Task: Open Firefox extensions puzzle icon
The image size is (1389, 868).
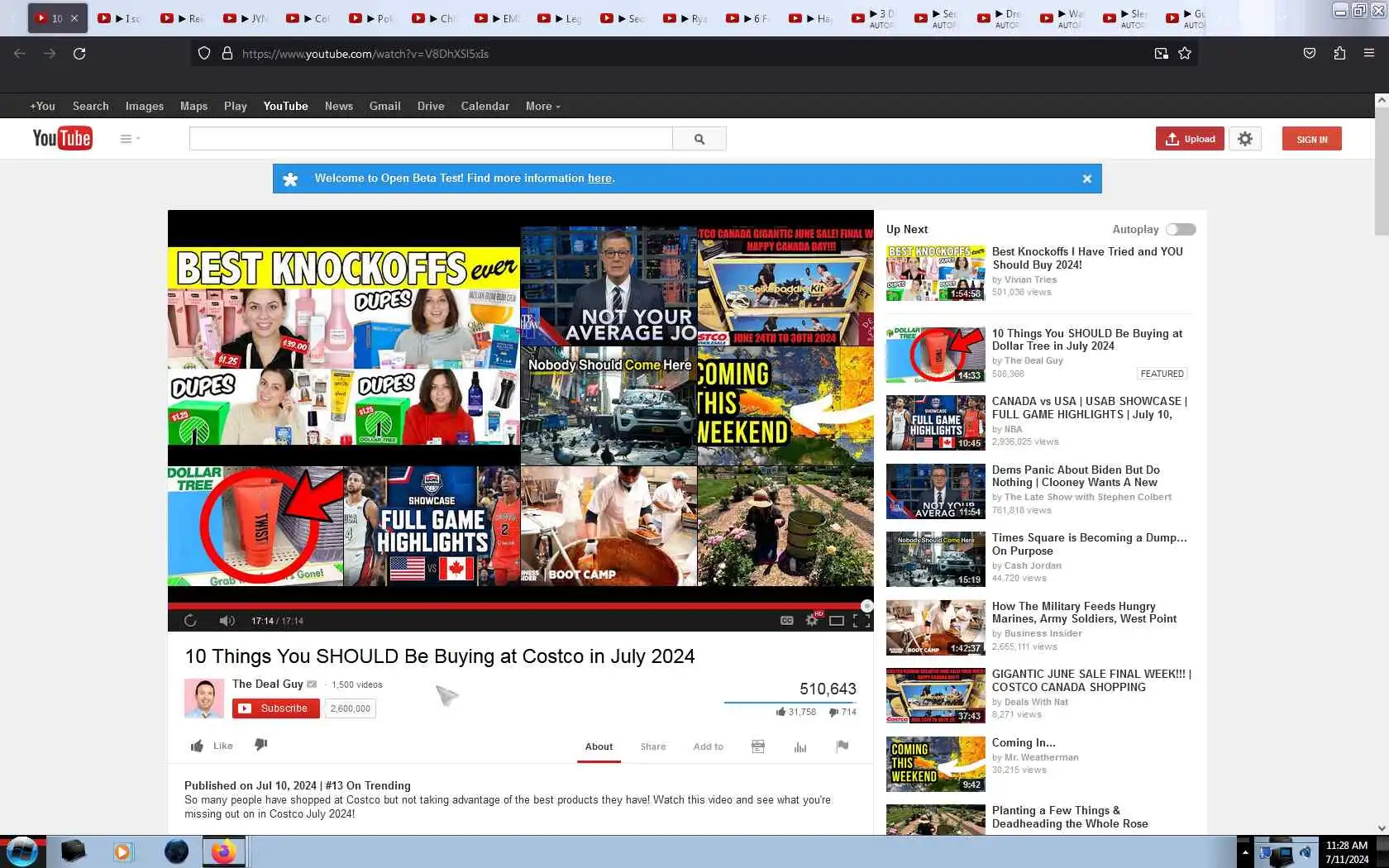Action: pos(1339,54)
